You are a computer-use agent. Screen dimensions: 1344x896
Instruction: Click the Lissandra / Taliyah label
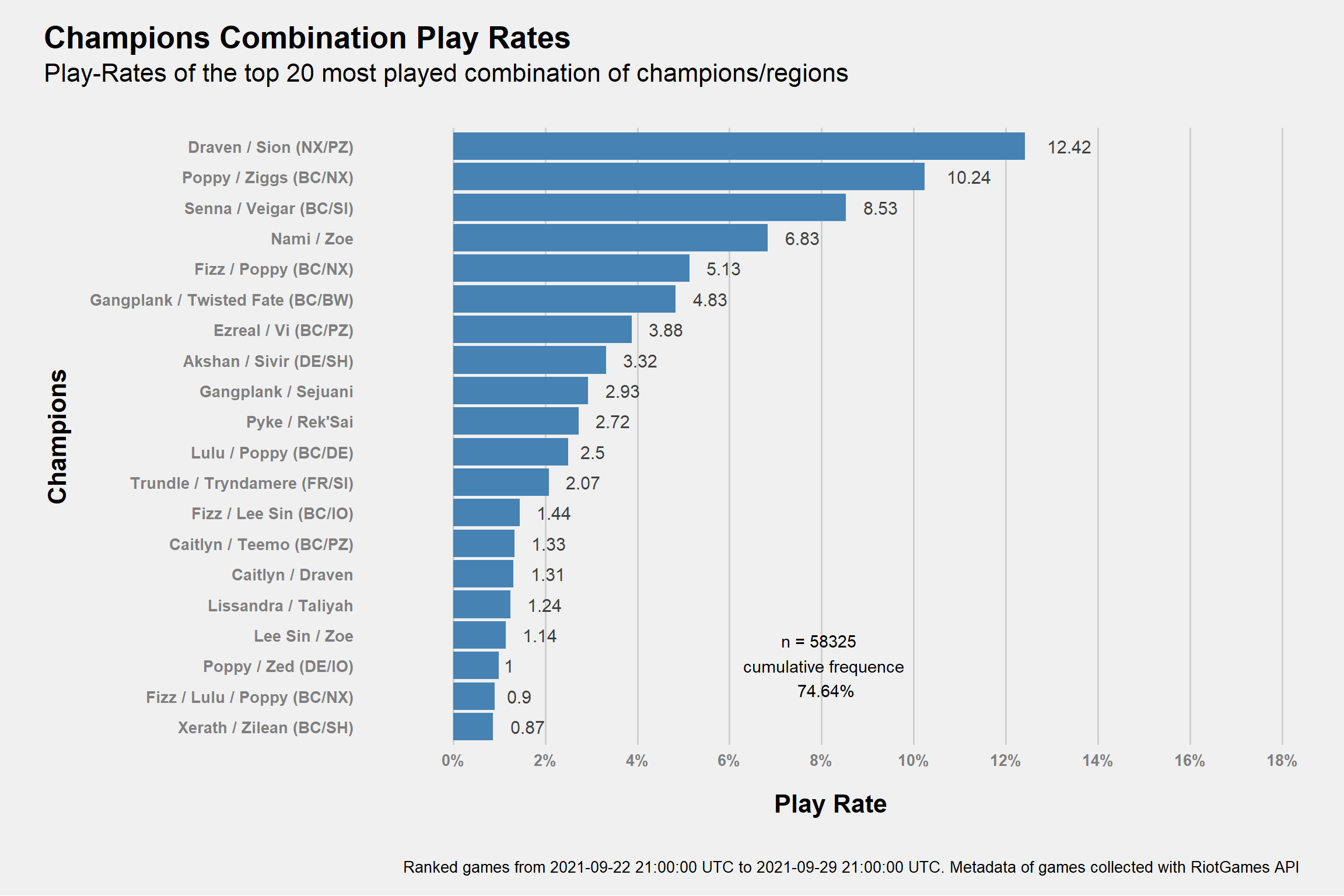click(281, 605)
